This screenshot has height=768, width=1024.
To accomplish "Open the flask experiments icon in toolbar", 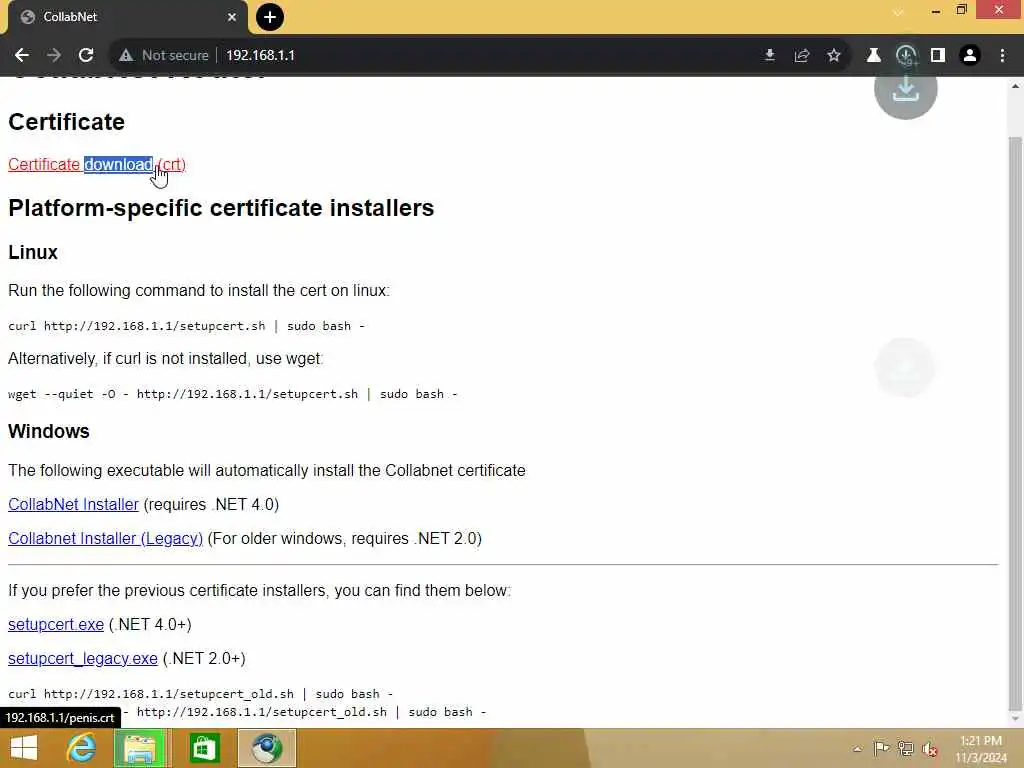I will (x=873, y=56).
